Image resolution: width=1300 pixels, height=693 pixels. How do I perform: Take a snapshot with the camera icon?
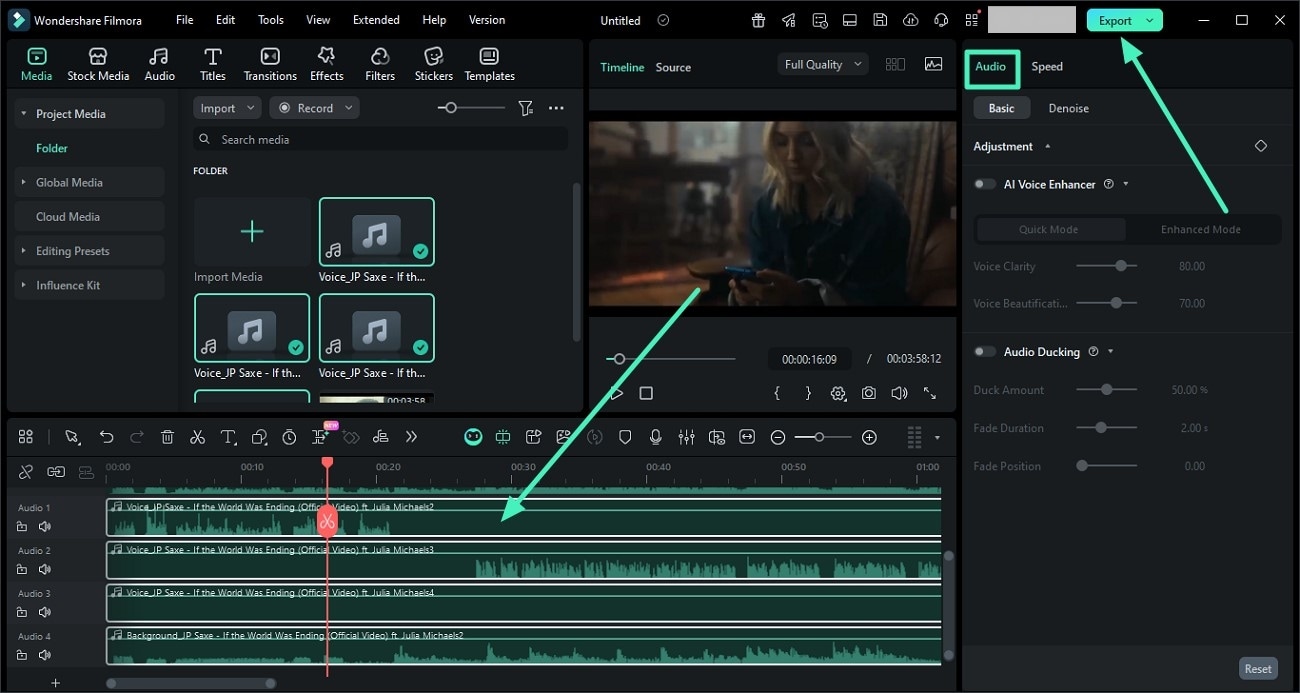pos(869,394)
